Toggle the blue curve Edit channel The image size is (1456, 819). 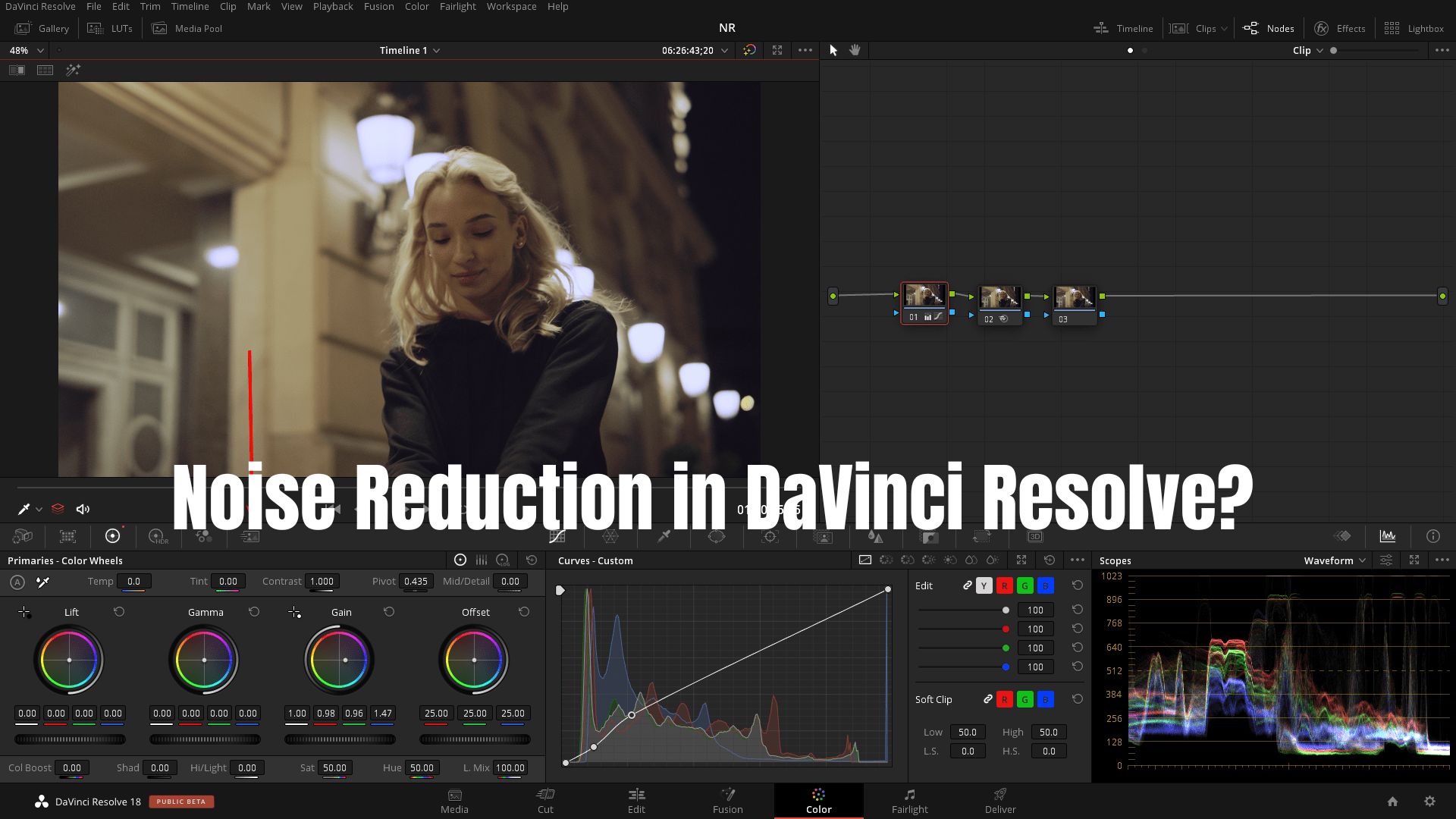[1045, 585]
